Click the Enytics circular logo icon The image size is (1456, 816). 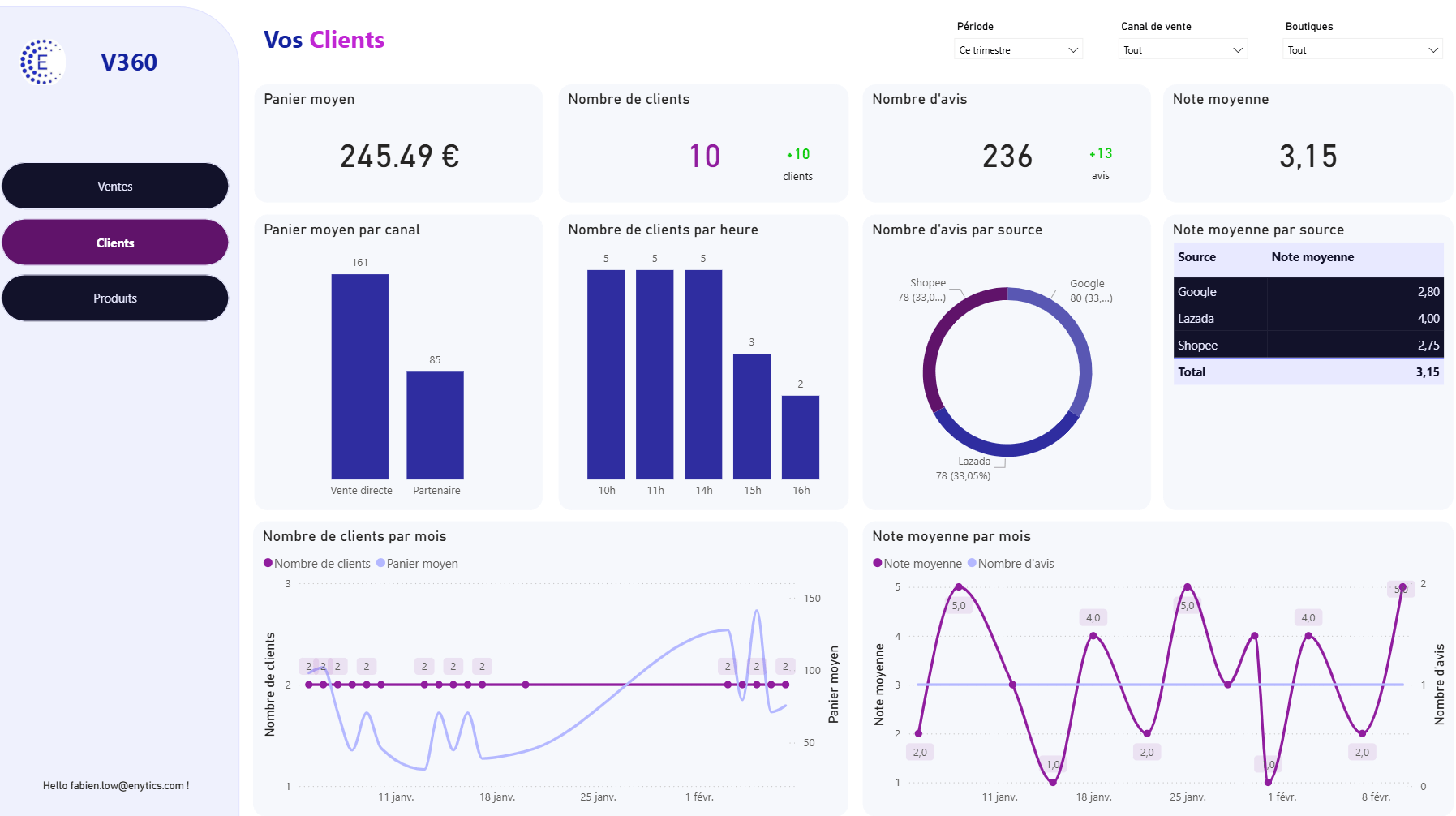click(x=41, y=62)
